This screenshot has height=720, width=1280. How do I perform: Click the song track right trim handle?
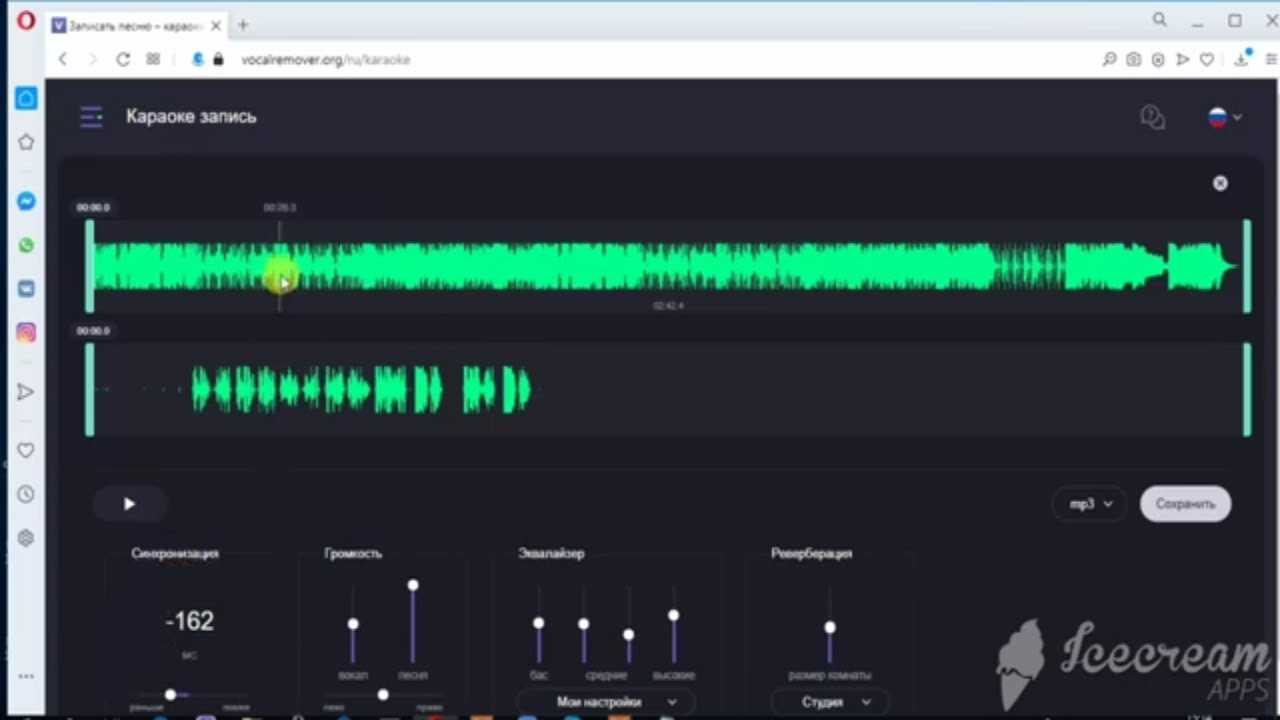pyautogui.click(x=1247, y=266)
